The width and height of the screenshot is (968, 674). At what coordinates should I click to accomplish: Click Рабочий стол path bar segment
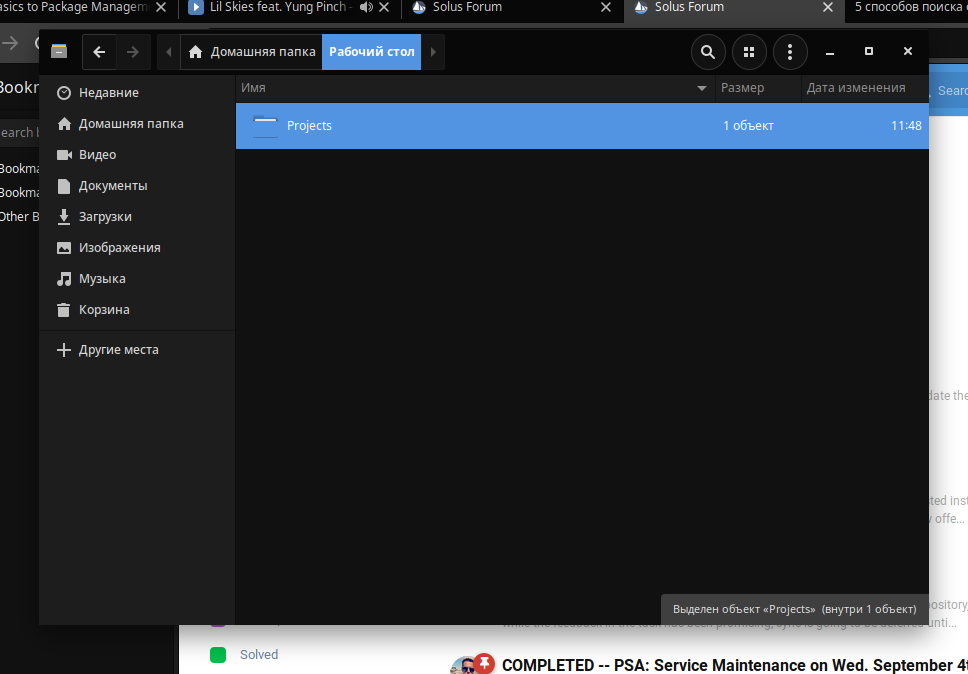point(371,52)
